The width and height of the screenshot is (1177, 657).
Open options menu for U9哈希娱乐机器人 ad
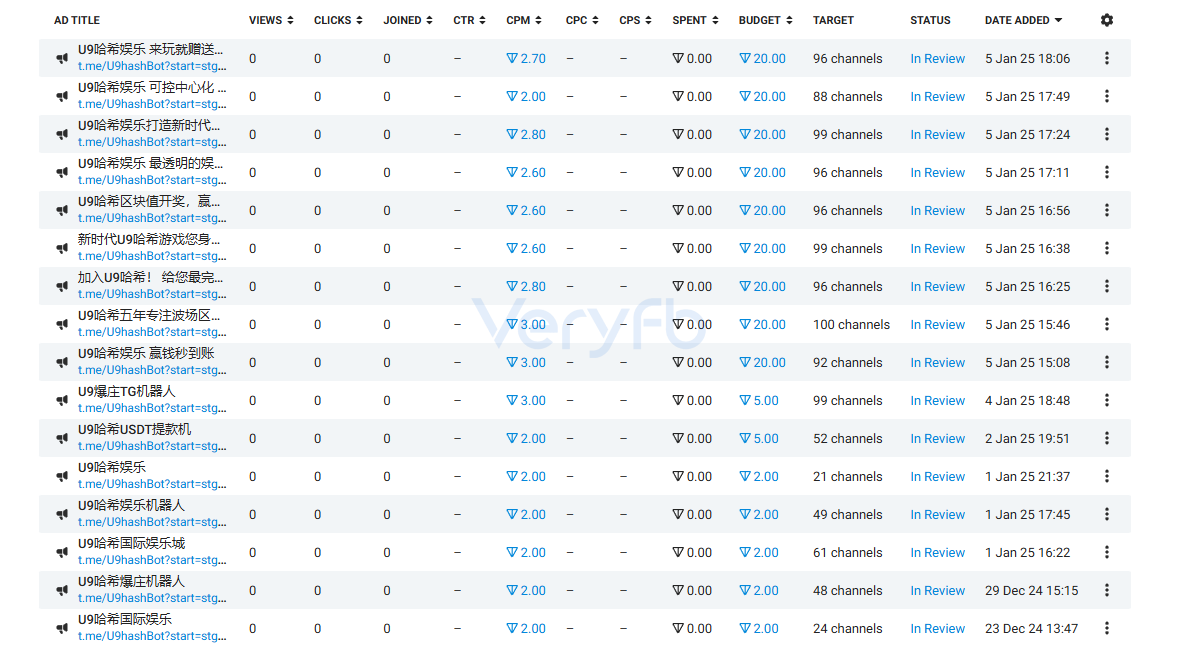click(1106, 514)
